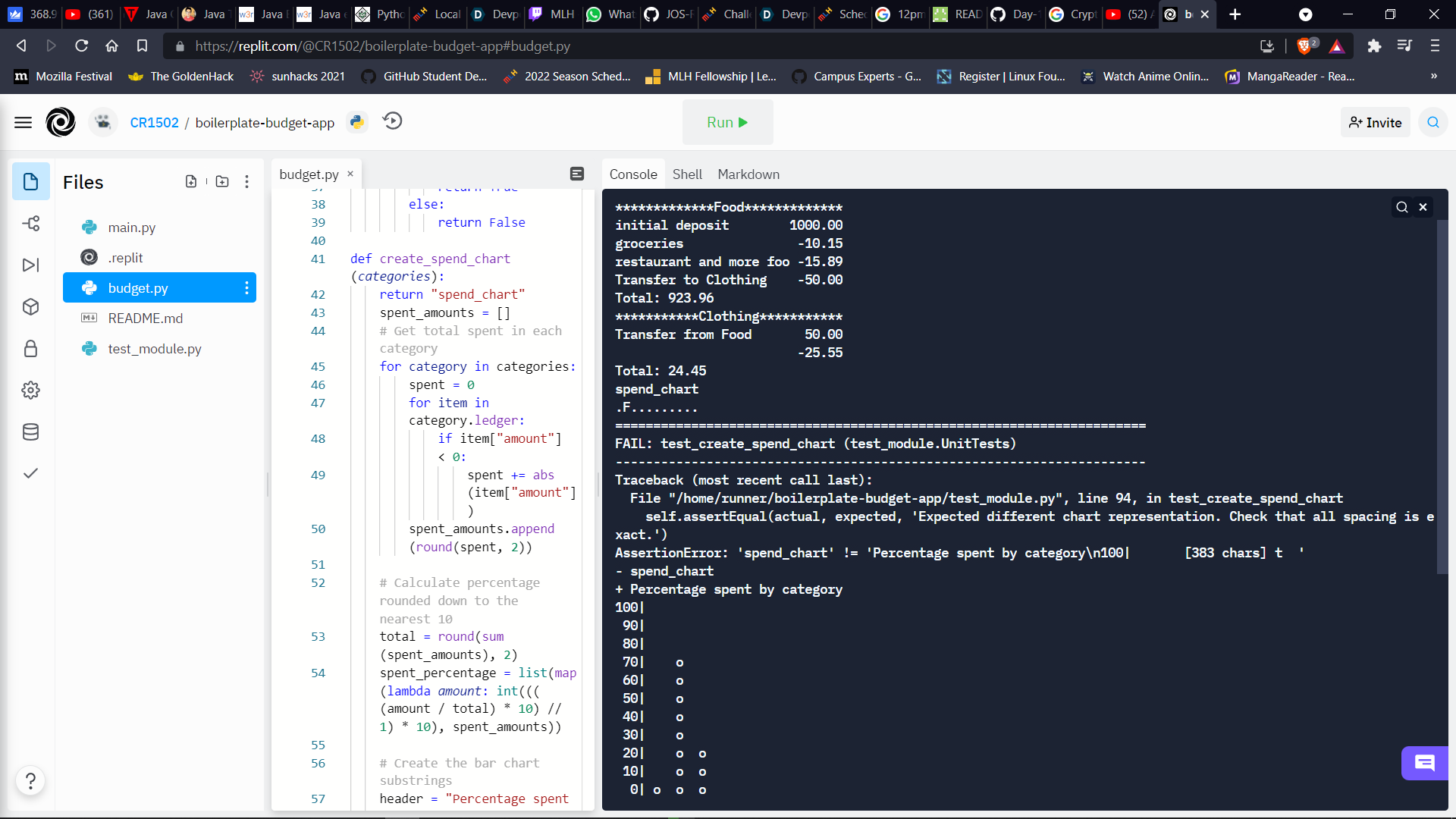Open the Database sidebar icon

(31, 432)
